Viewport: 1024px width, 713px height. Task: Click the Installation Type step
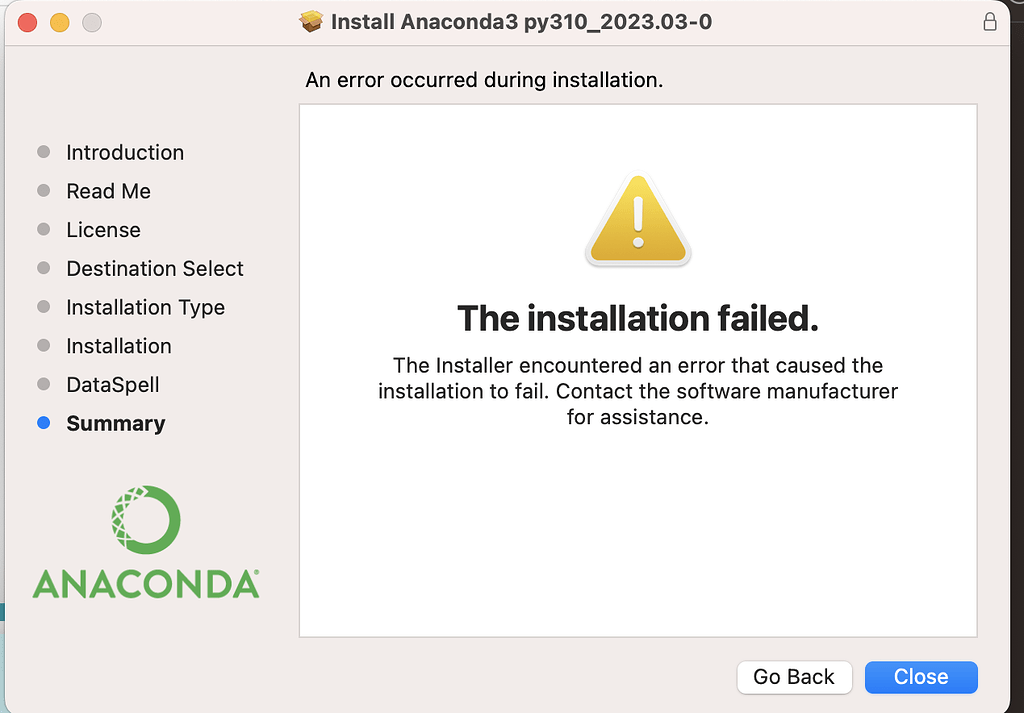[x=145, y=307]
